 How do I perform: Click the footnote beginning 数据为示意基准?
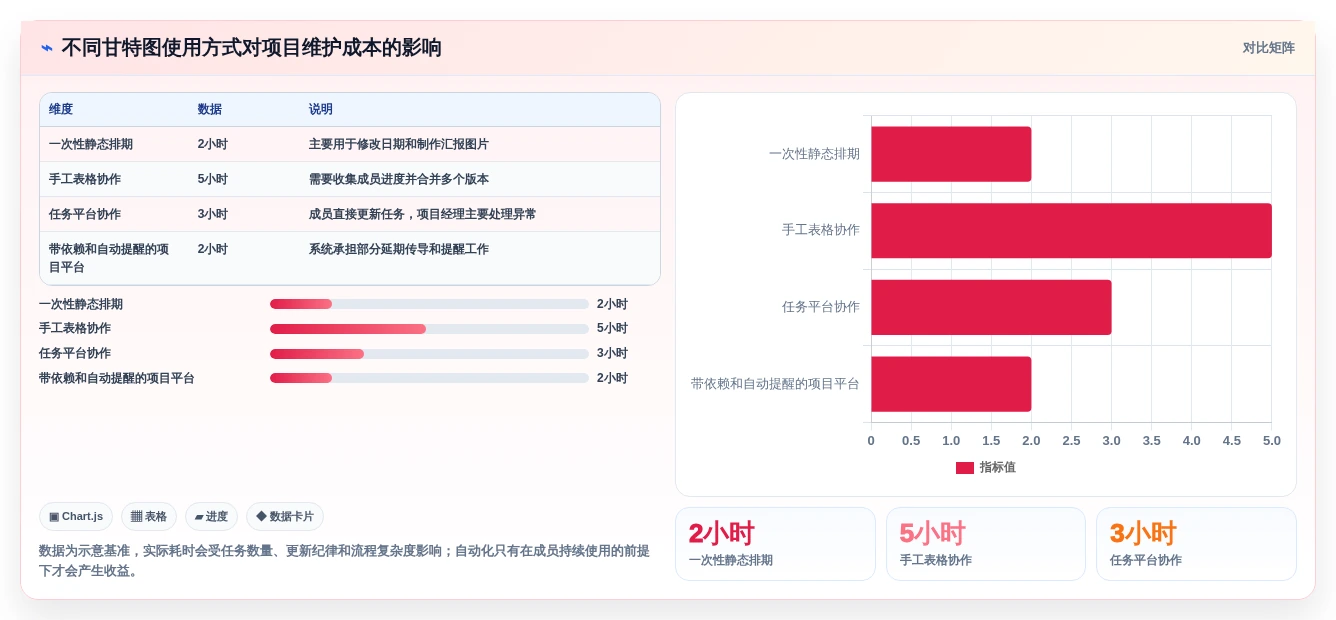344,560
